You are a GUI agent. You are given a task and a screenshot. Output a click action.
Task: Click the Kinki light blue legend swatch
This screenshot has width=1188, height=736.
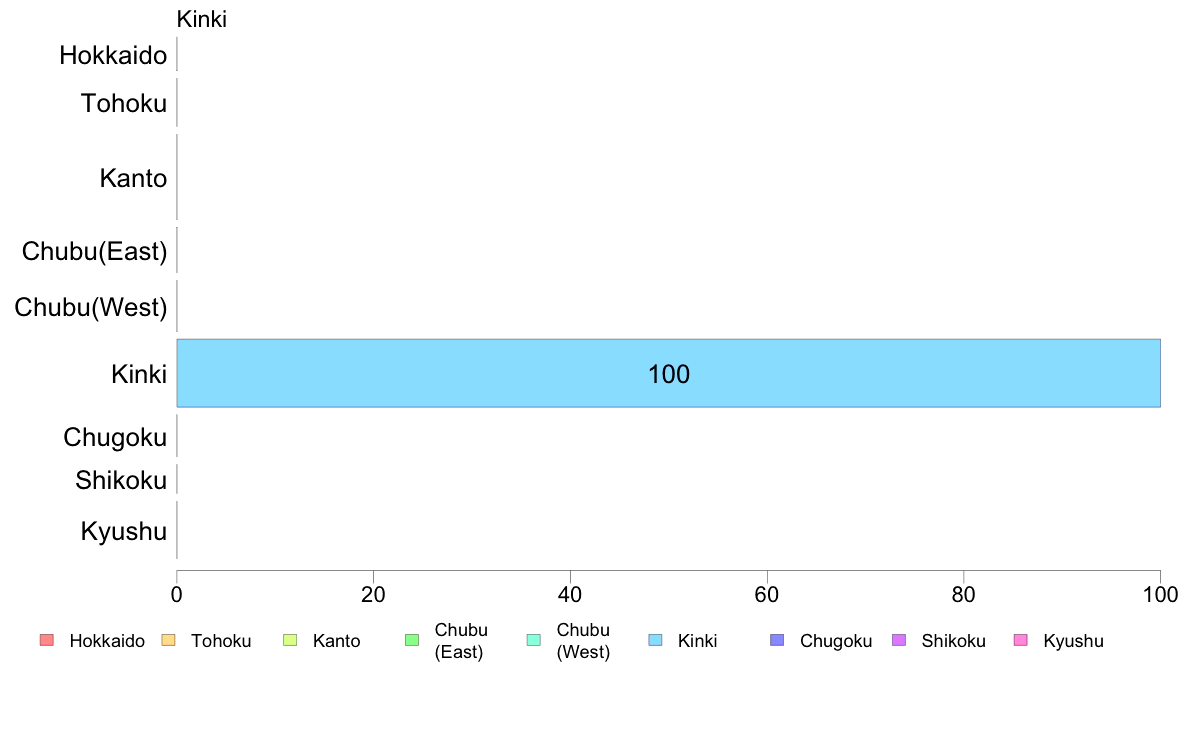click(655, 641)
